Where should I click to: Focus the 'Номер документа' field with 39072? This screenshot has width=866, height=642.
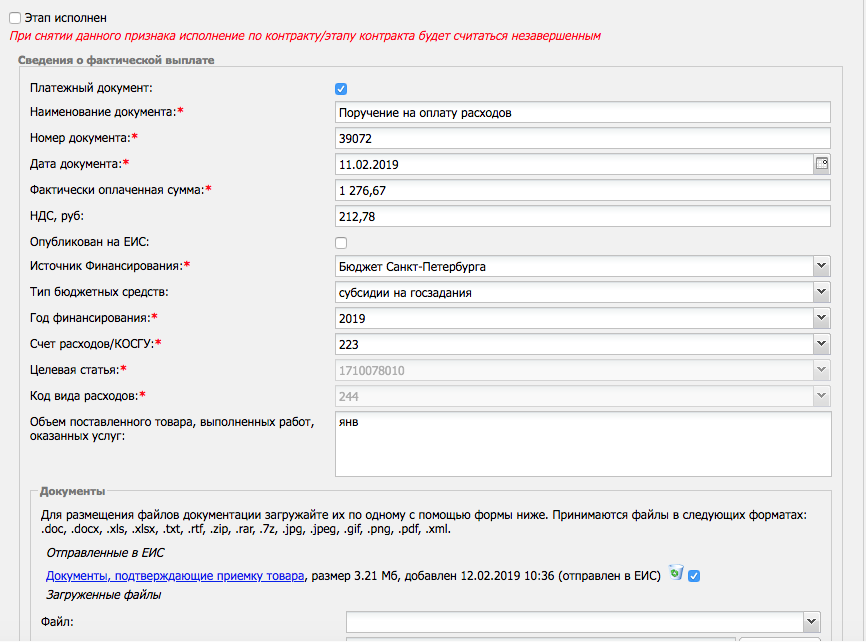point(583,139)
